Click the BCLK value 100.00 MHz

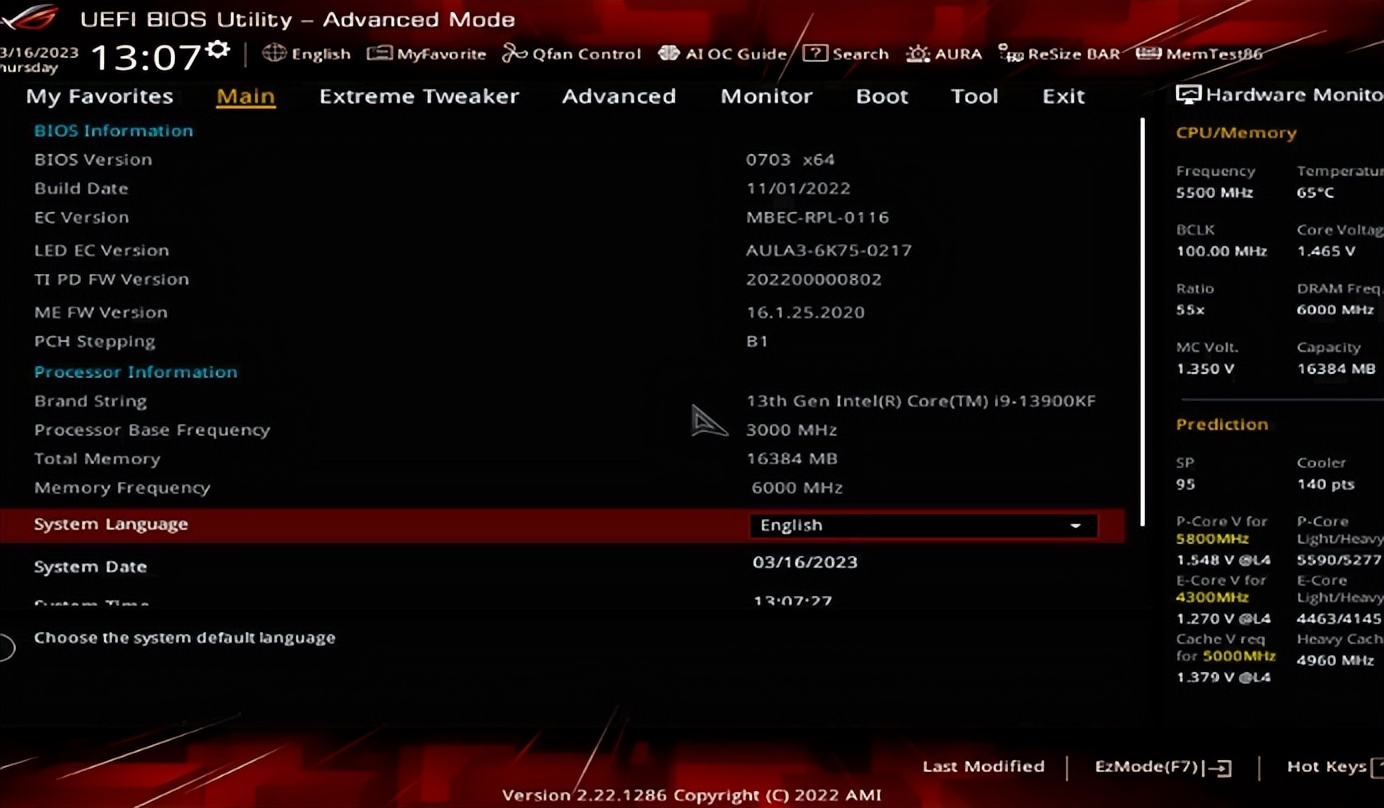pos(1222,251)
